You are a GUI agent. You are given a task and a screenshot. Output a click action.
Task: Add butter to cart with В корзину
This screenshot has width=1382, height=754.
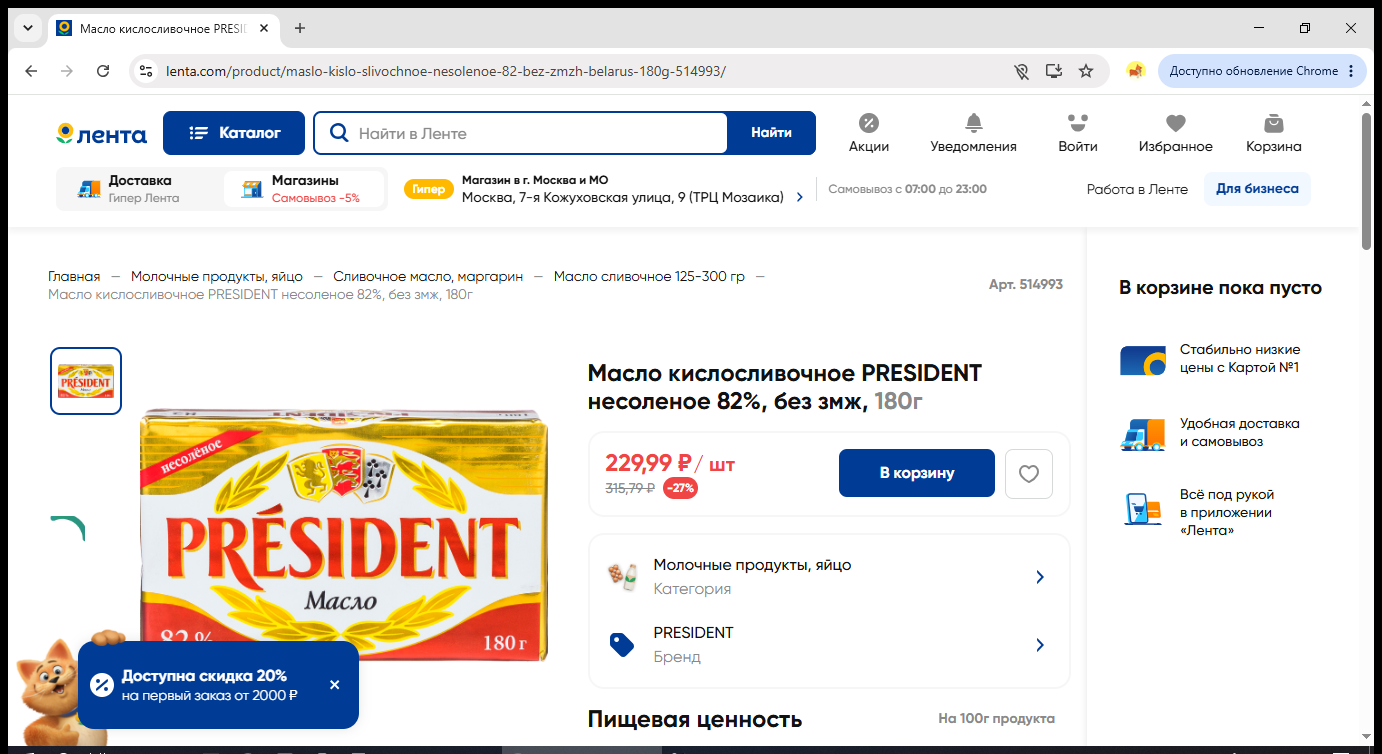(x=917, y=473)
